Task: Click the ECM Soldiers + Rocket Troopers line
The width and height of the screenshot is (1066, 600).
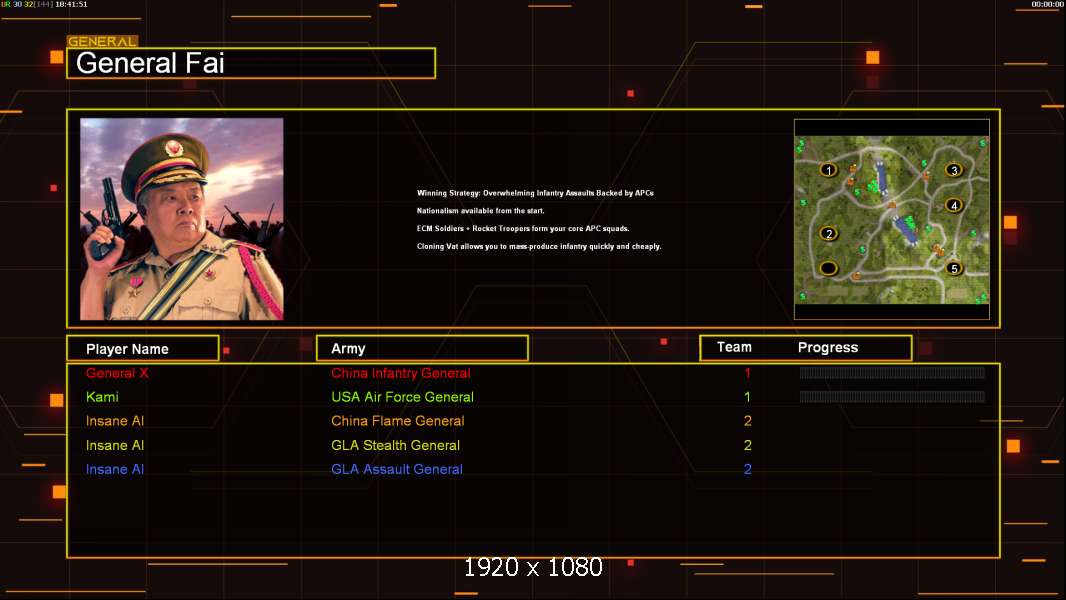Action: coord(523,228)
